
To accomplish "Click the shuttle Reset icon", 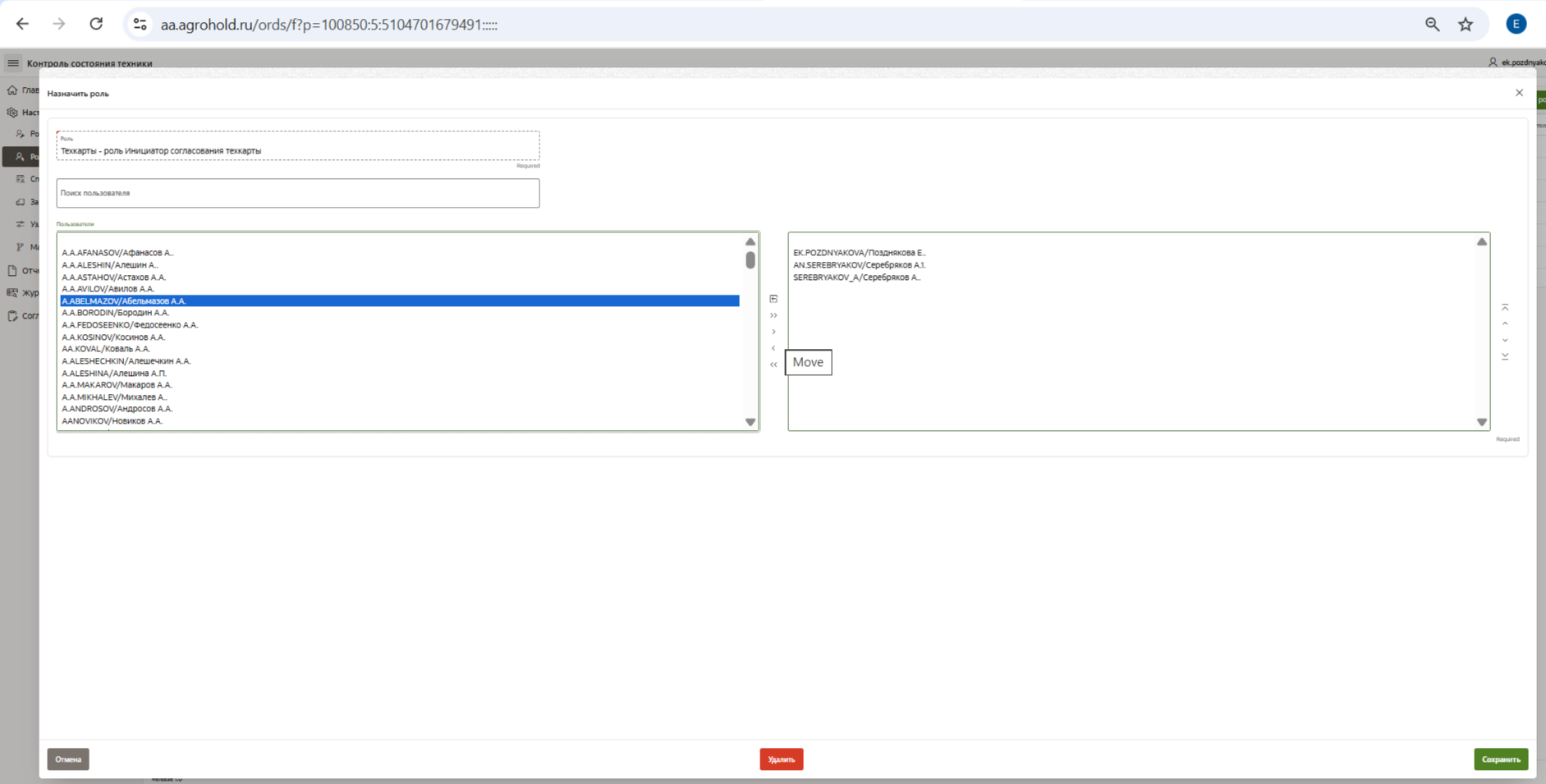I will (773, 299).
